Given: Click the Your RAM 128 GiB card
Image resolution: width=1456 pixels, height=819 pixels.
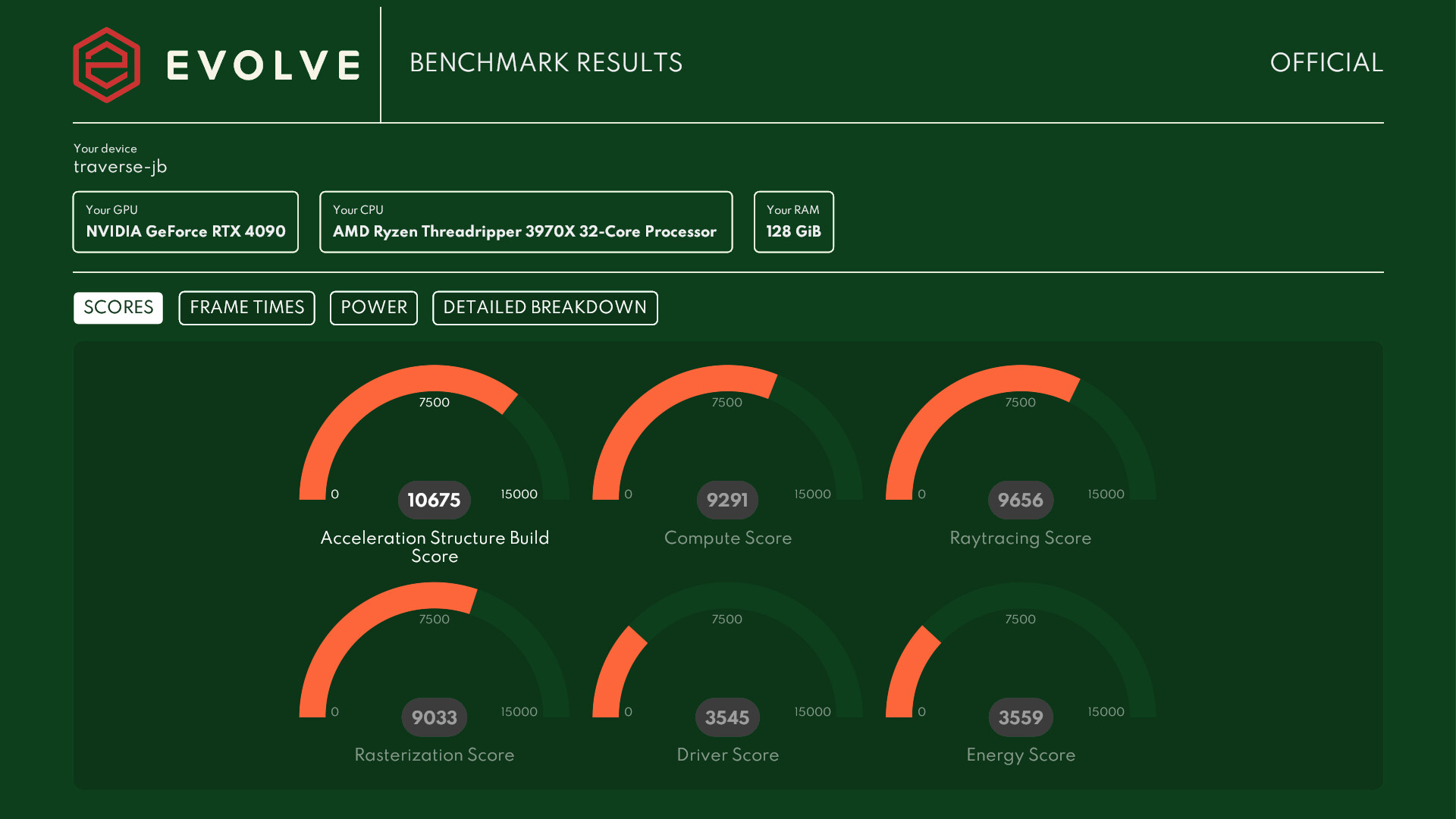Looking at the screenshot, I should (x=793, y=222).
